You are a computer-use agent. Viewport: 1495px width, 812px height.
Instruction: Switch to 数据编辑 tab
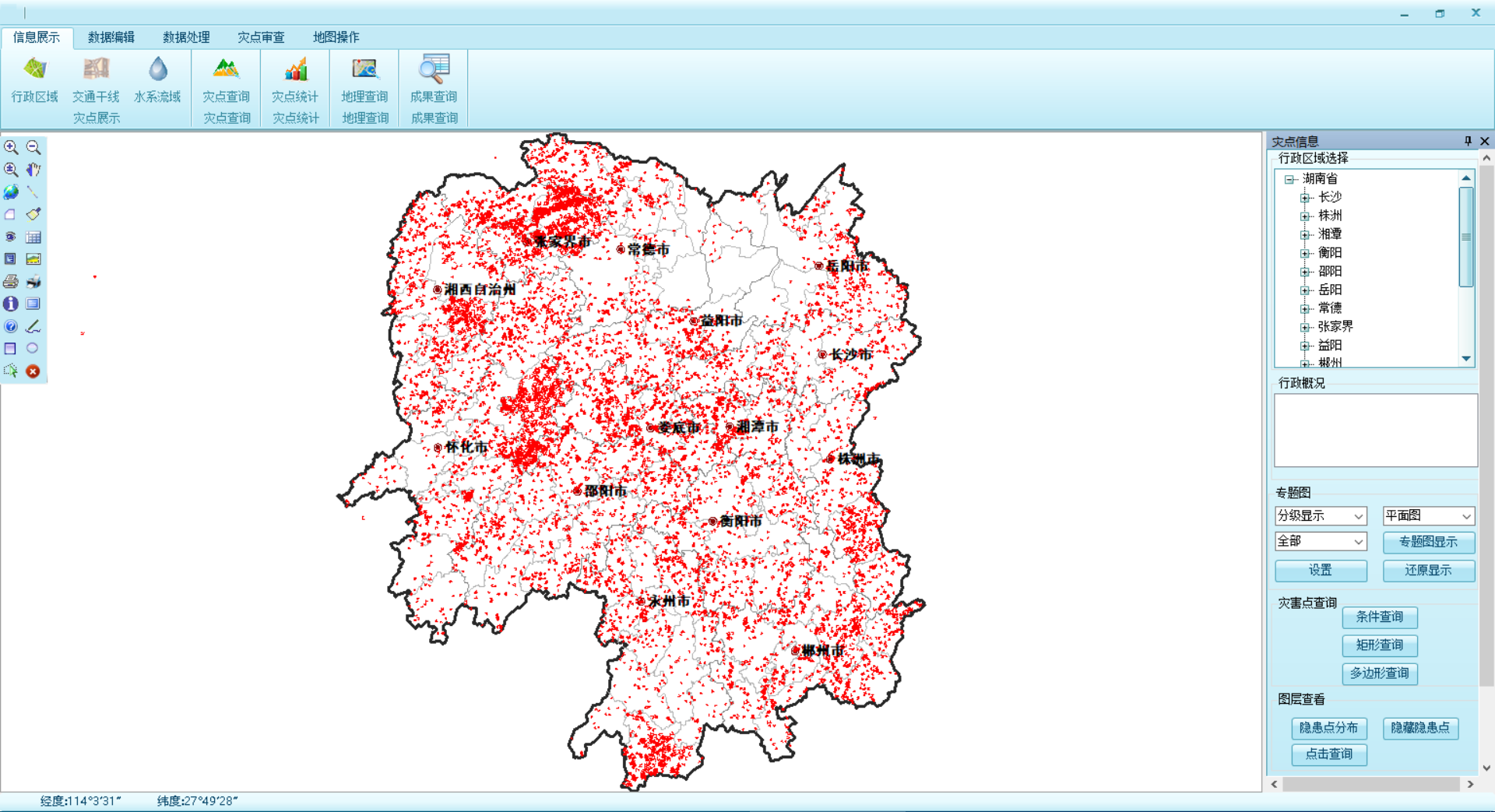pos(111,37)
